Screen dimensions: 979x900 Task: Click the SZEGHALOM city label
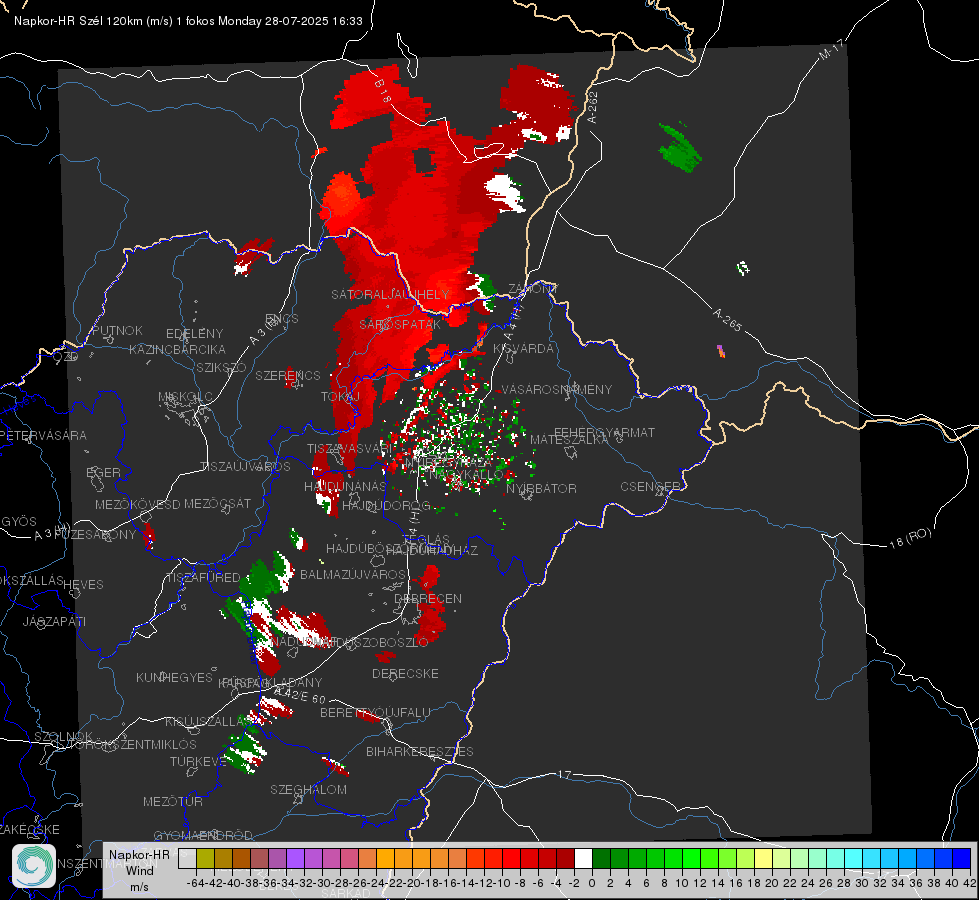[x=308, y=789]
